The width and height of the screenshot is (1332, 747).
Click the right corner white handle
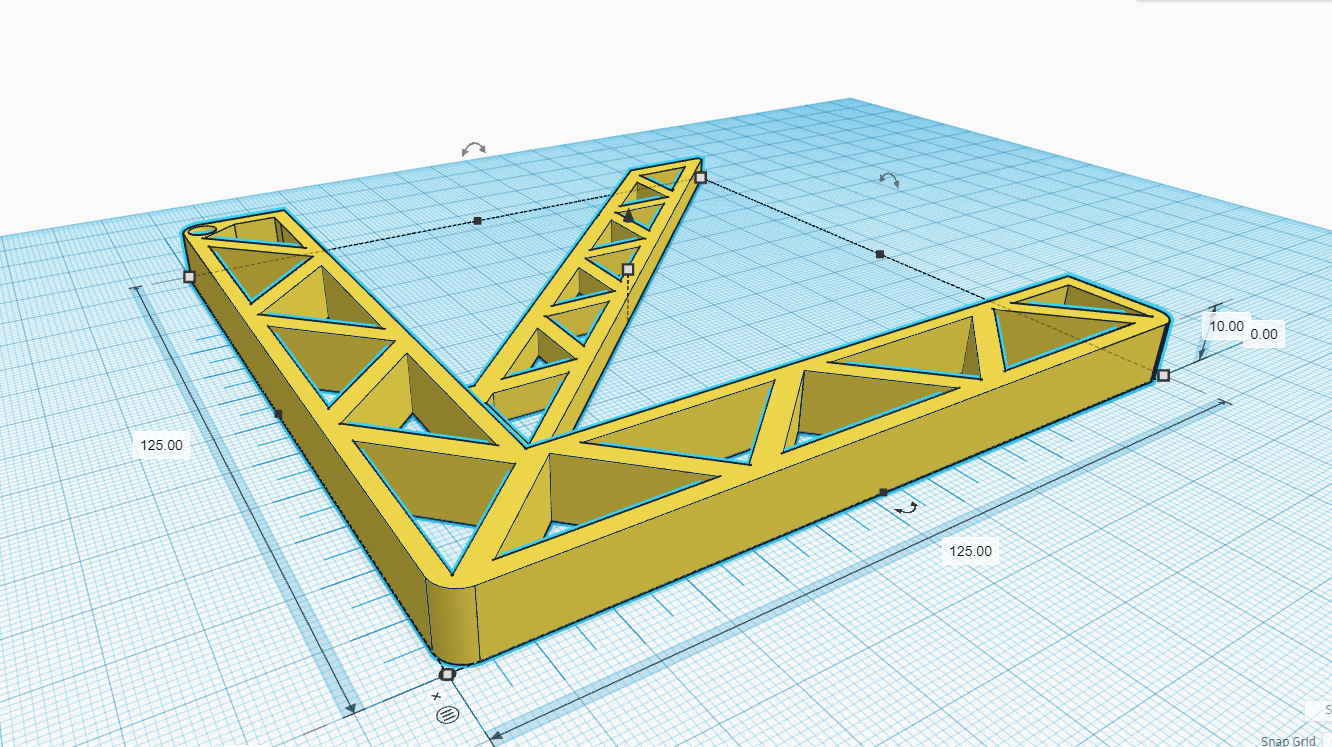pyautogui.click(x=1163, y=375)
